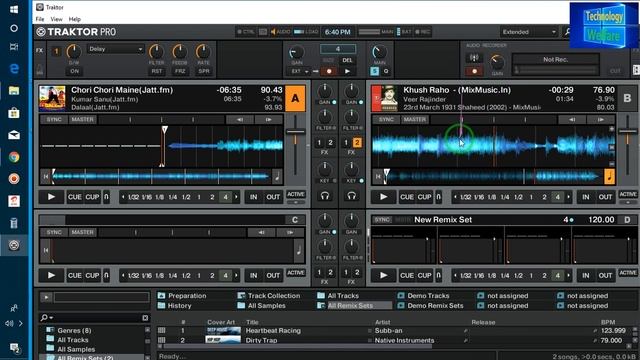
Task: Click Deck B tempo bend right arrow
Action: click(x=601, y=120)
